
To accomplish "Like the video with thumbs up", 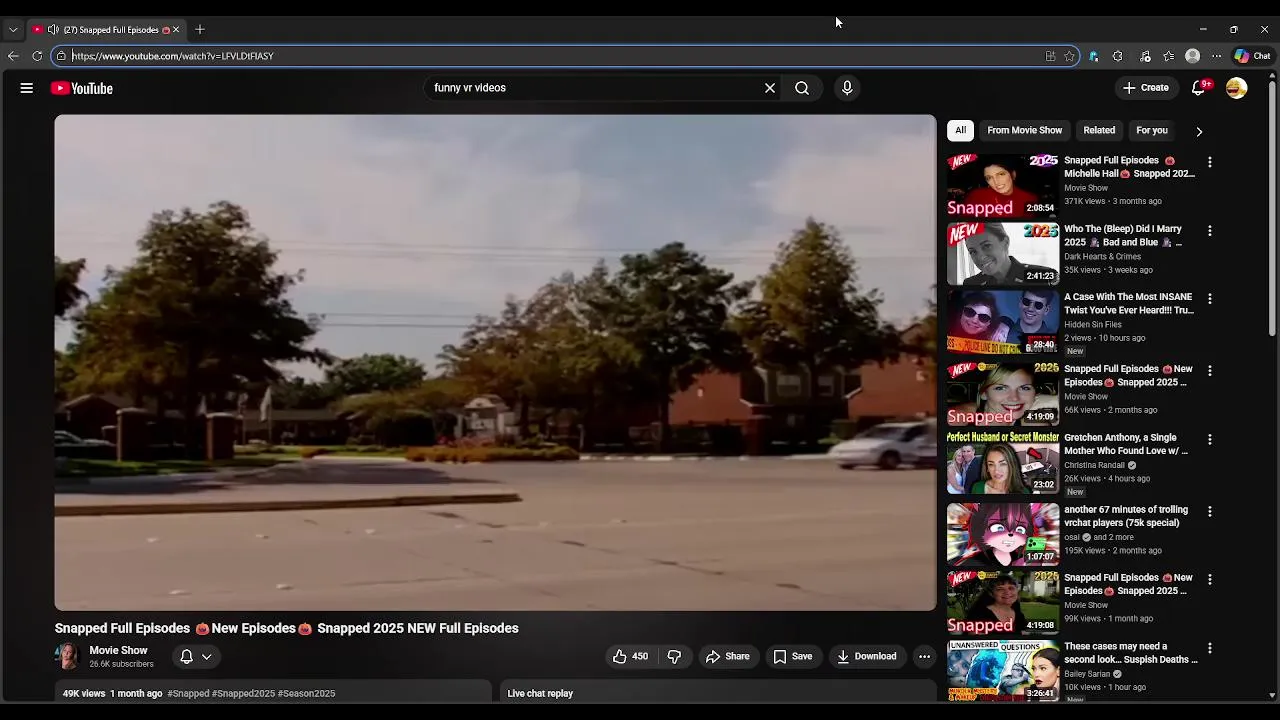I will [630, 656].
